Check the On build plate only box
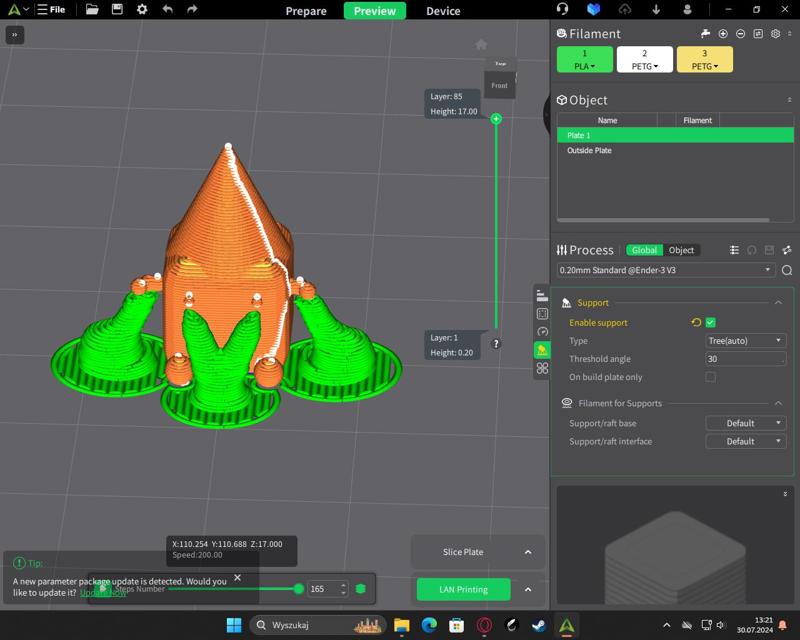 tap(710, 377)
